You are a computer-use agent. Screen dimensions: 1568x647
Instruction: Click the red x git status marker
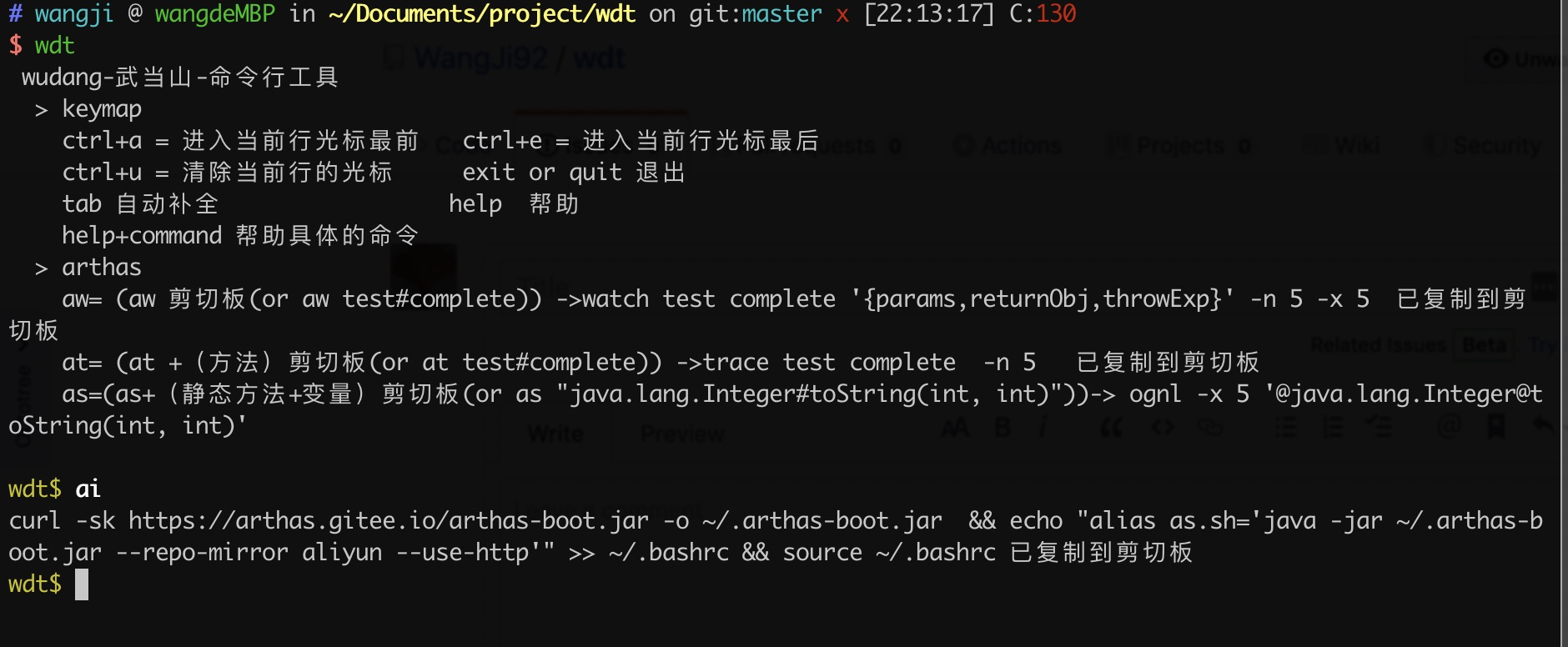point(842,14)
